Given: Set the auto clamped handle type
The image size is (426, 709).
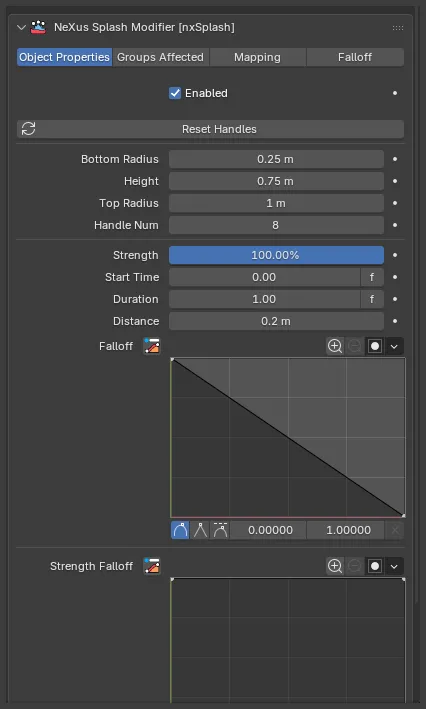Looking at the screenshot, I should click(220, 530).
